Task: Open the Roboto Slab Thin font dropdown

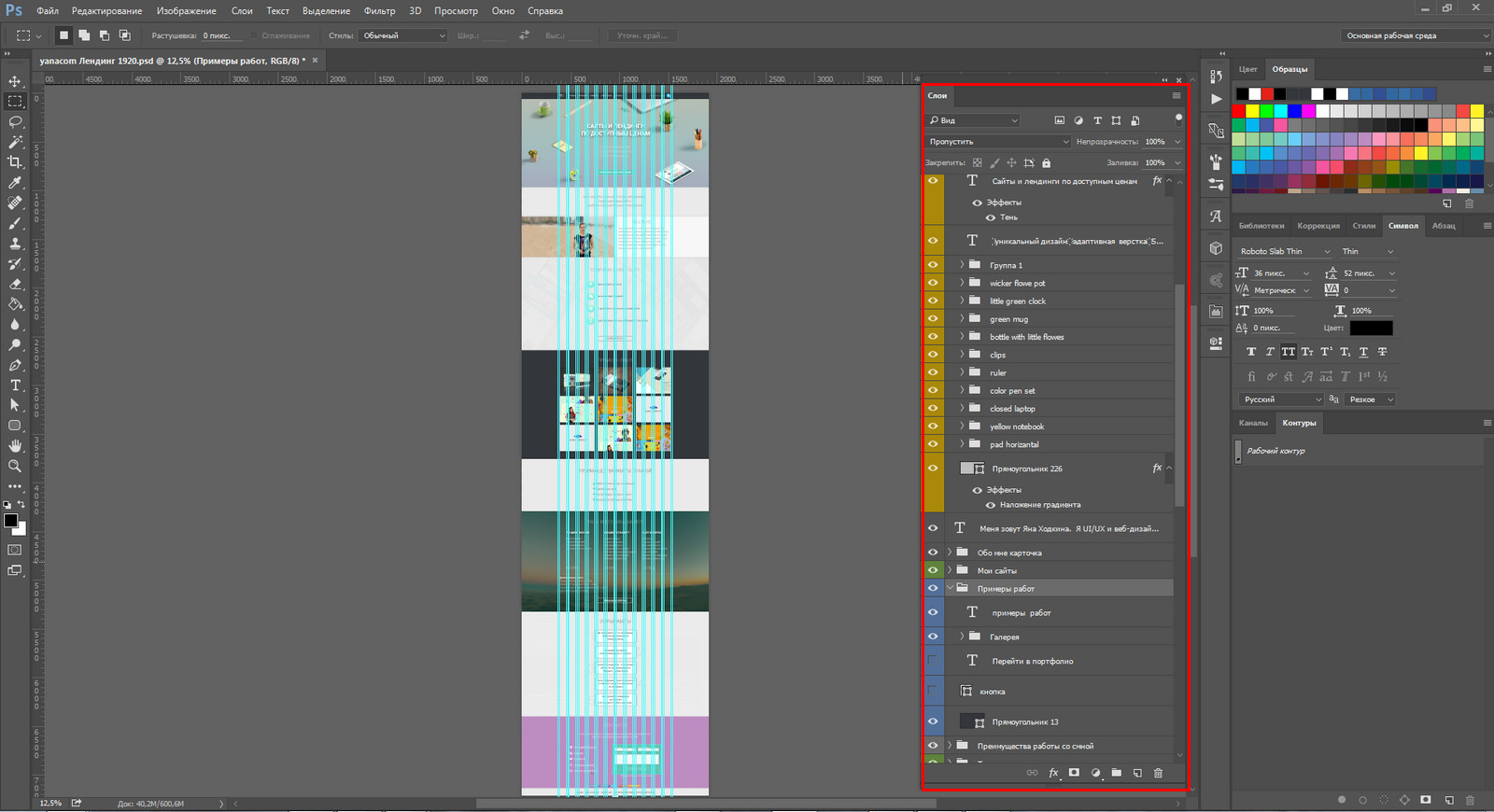Action: (x=1284, y=251)
